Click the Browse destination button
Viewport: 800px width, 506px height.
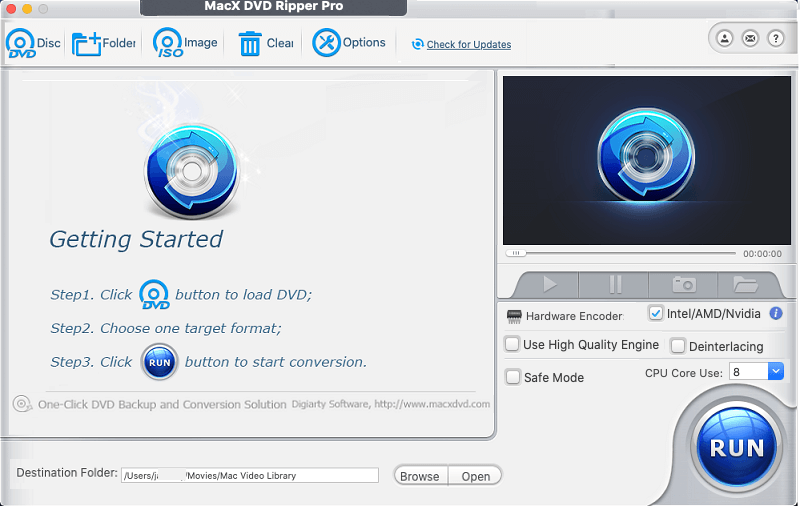click(x=420, y=476)
